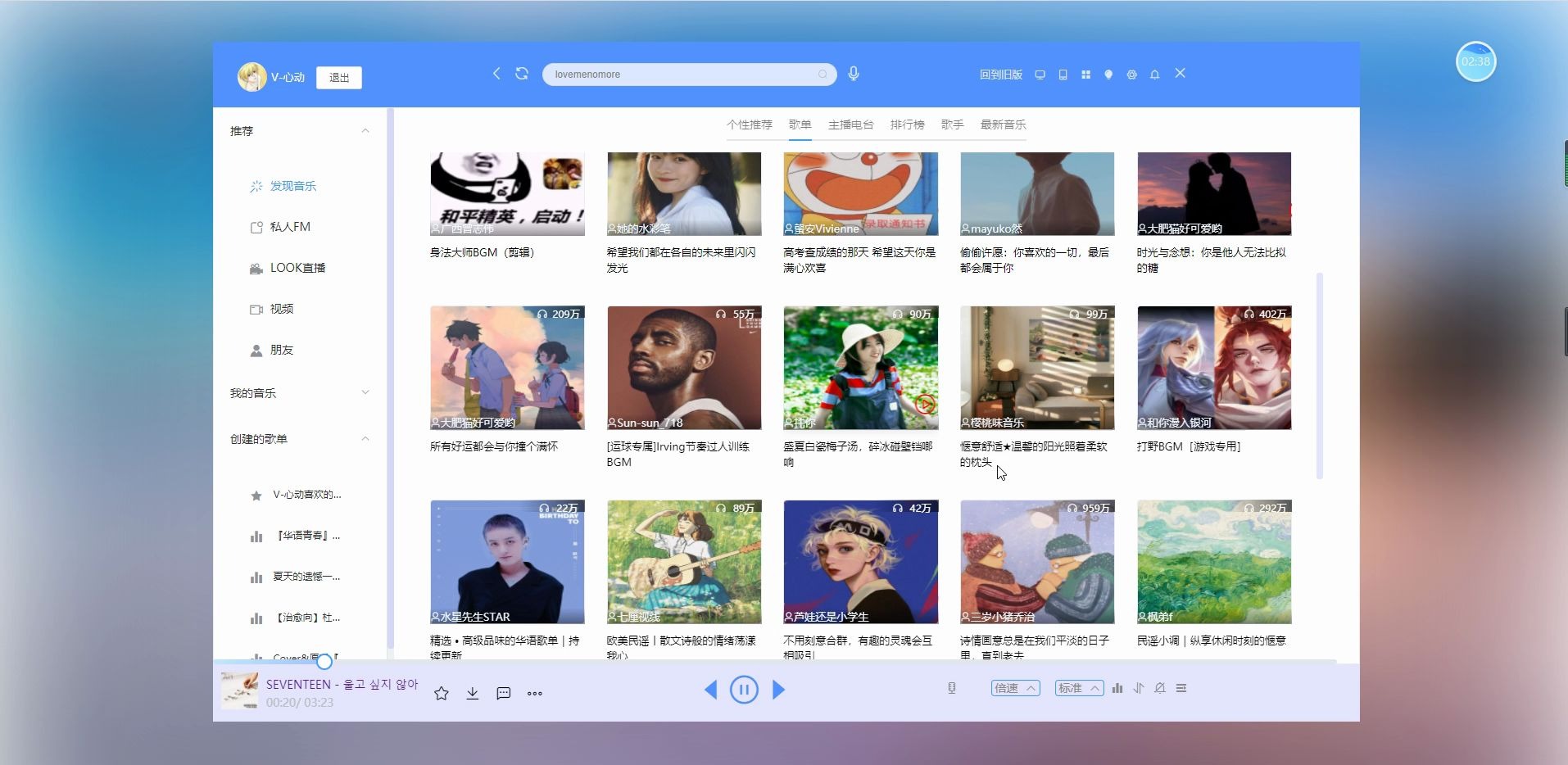Image resolution: width=1568 pixels, height=765 pixels.
Task: Pause the currently playing song
Action: (x=744, y=690)
